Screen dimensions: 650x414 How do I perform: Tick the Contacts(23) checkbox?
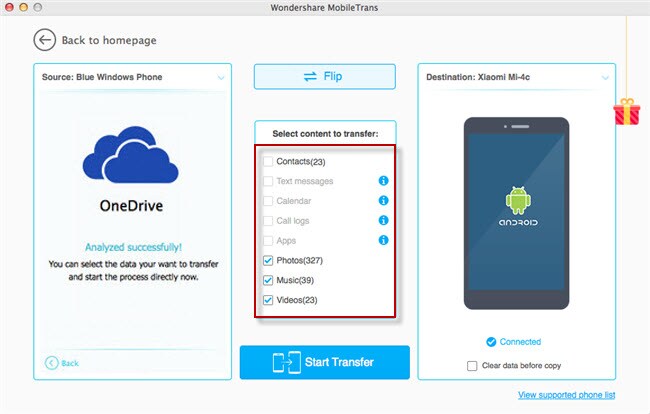[268, 161]
